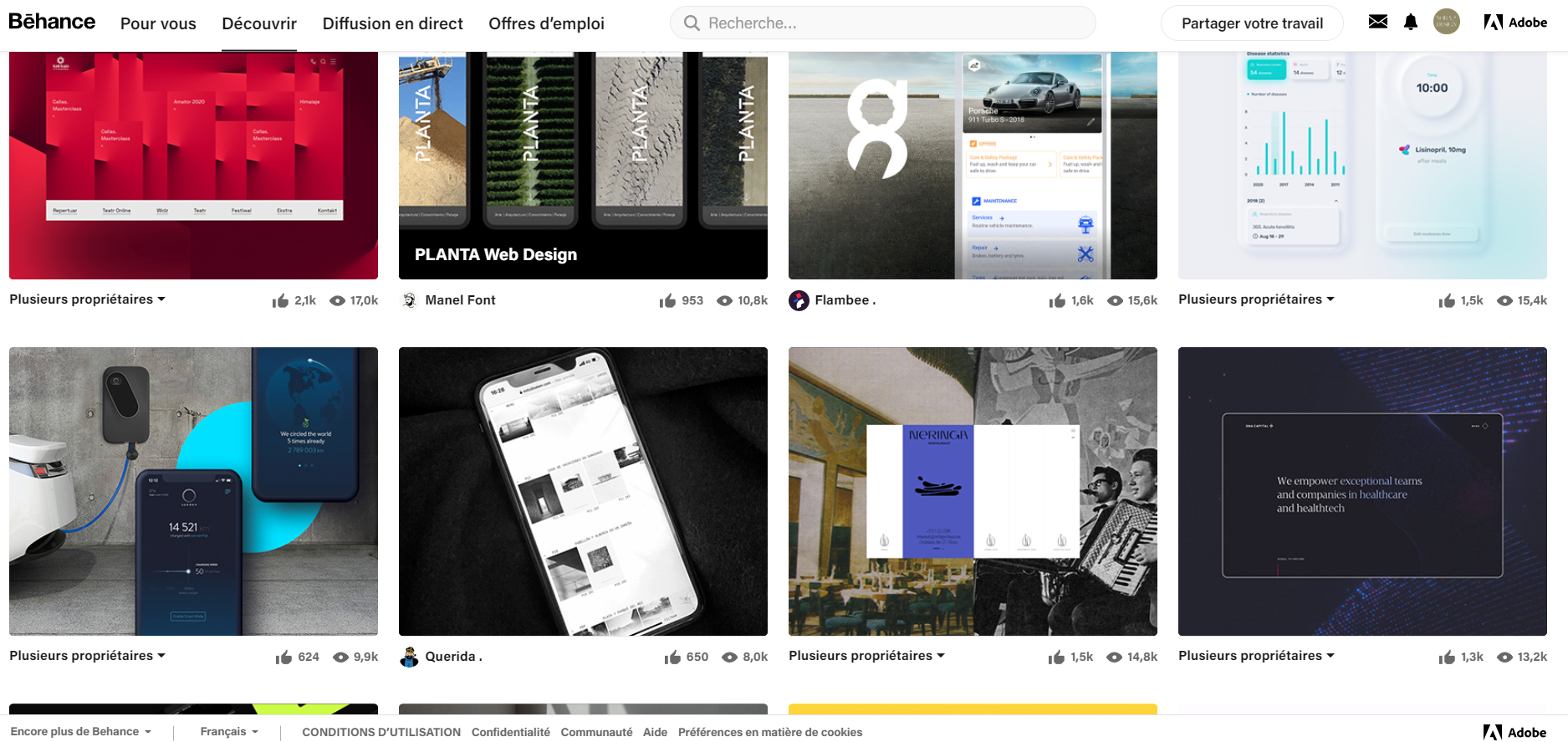
Task: Open Diffusion en direct
Action: [393, 23]
